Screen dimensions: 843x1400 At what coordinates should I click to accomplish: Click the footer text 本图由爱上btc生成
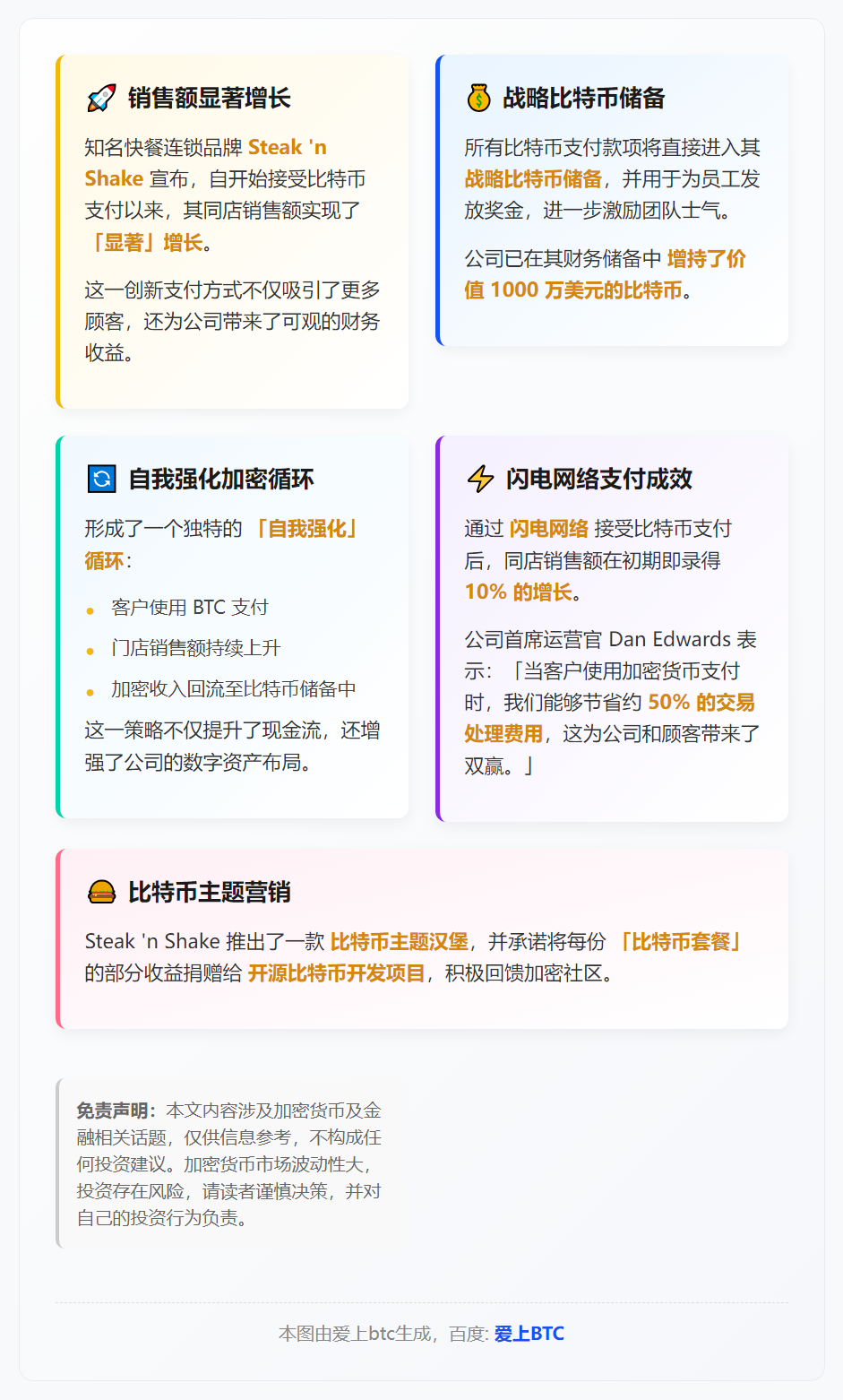[x=355, y=1334]
